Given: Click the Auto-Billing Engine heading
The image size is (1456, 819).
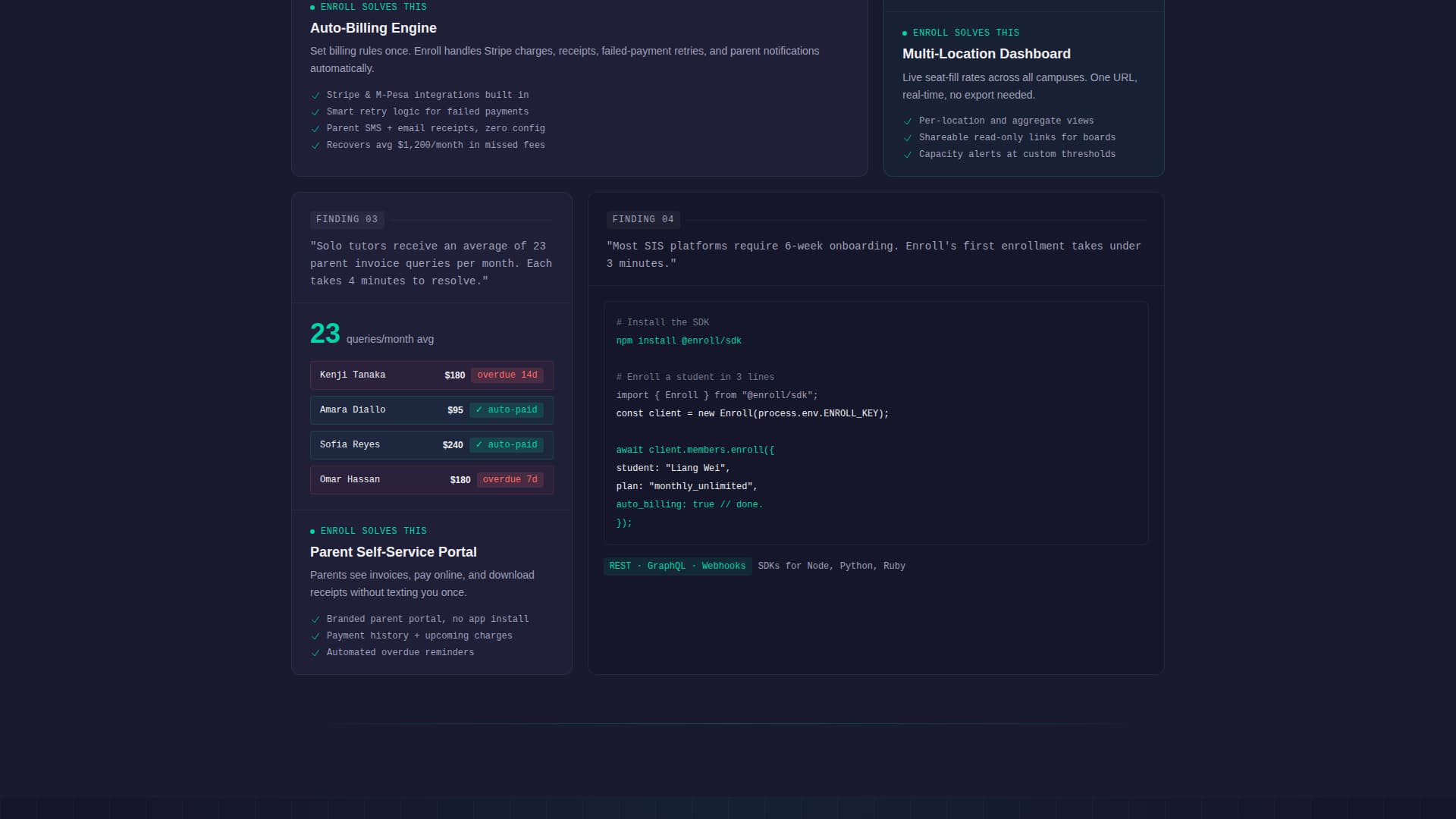Looking at the screenshot, I should [x=373, y=28].
